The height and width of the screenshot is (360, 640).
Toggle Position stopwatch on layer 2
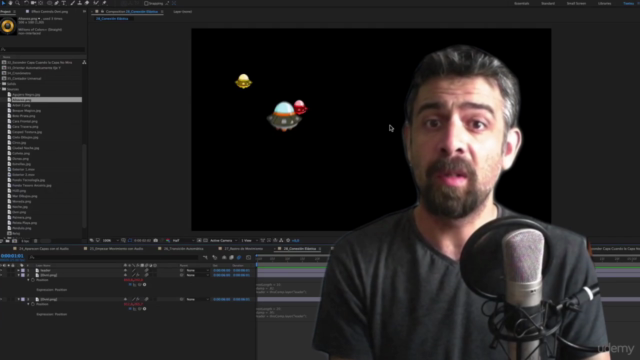[x=33, y=280]
